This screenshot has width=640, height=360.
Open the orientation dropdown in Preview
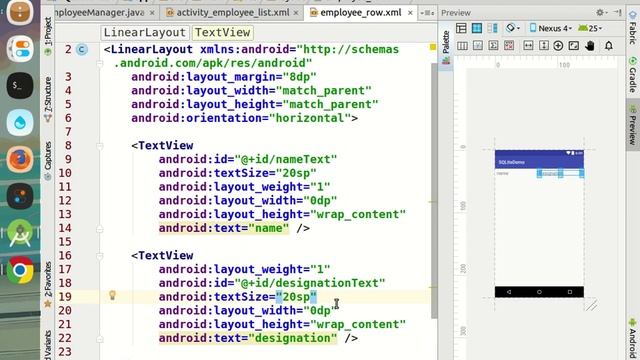513,28
